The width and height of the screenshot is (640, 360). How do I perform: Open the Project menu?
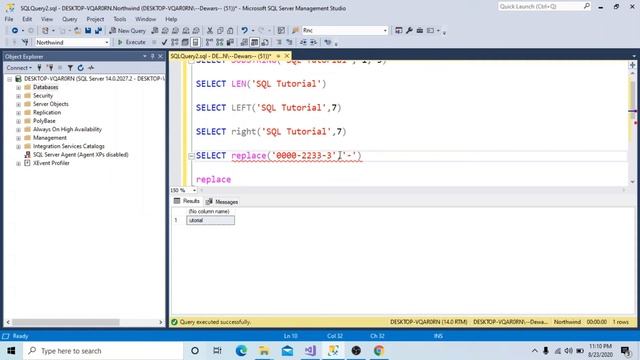pyautogui.click(x=95, y=19)
